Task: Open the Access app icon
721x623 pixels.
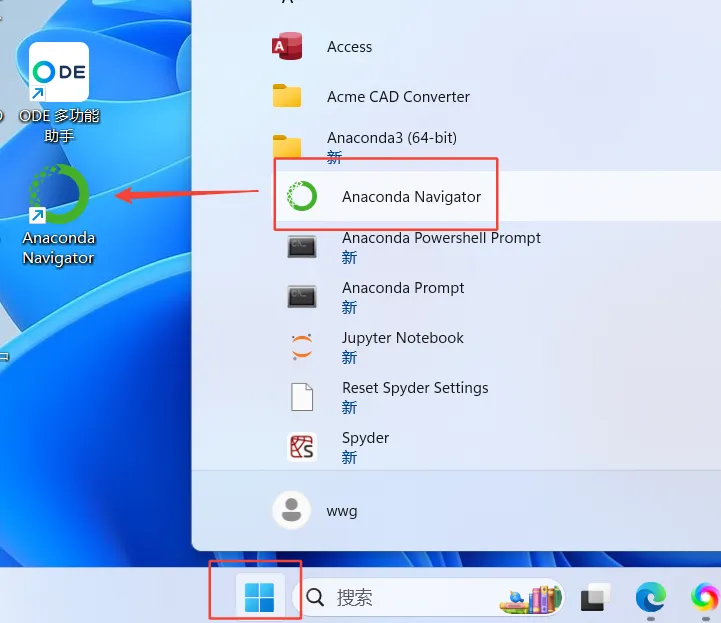Action: pos(287,46)
